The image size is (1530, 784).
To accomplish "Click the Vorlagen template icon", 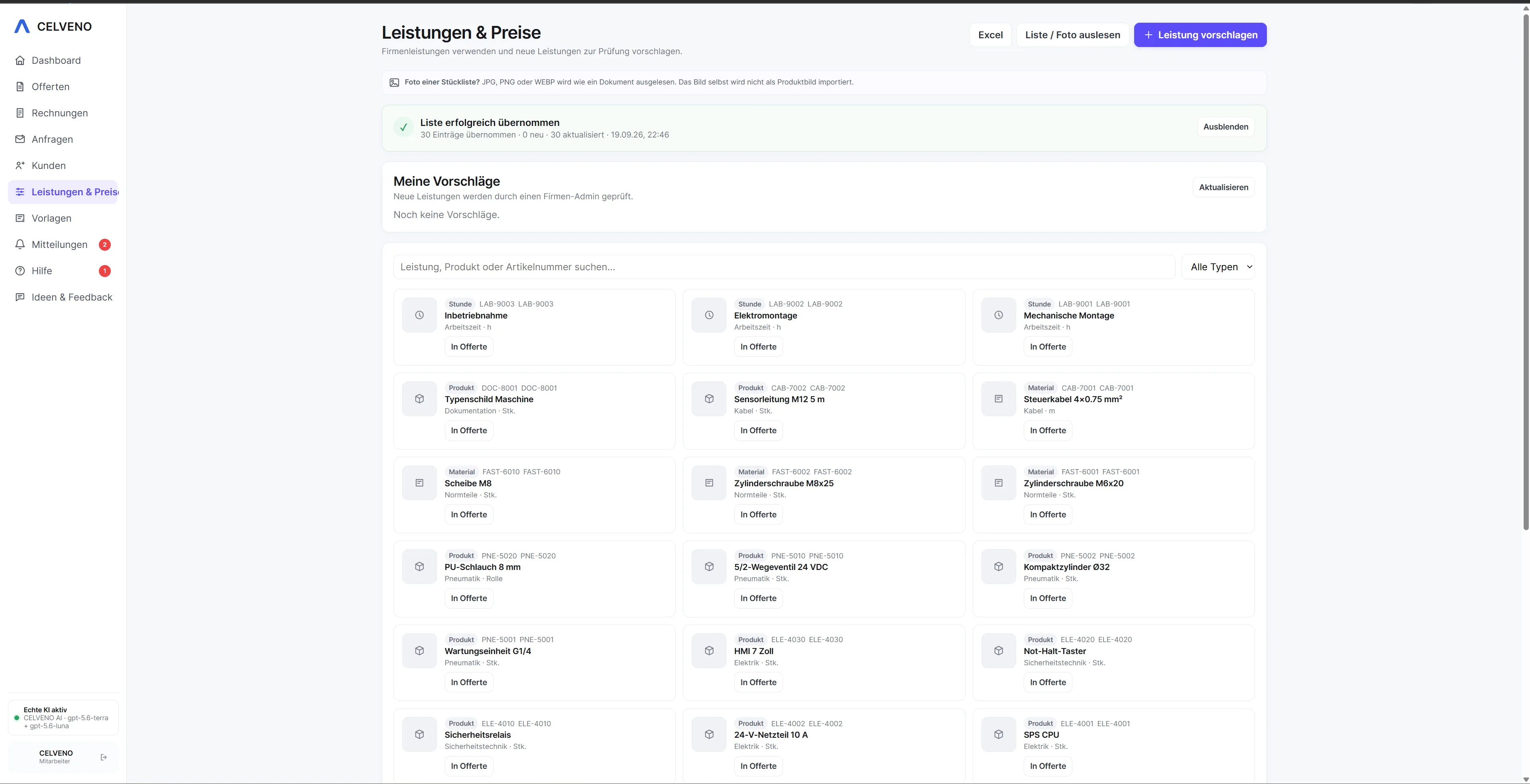I will pos(20,218).
